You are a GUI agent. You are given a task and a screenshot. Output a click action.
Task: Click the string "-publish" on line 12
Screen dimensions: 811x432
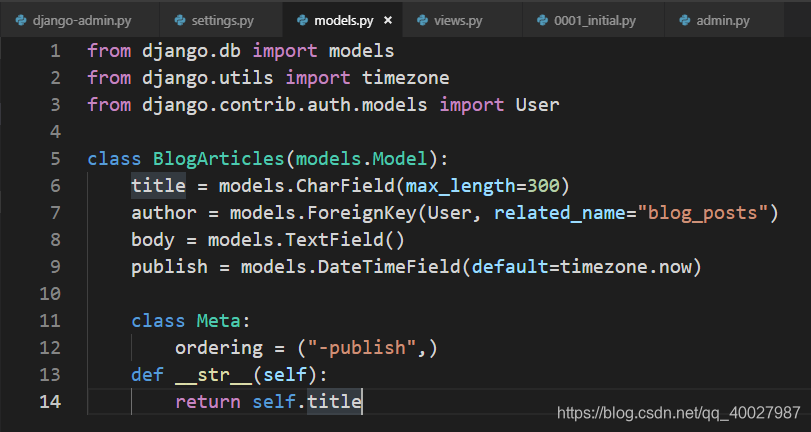coord(362,348)
